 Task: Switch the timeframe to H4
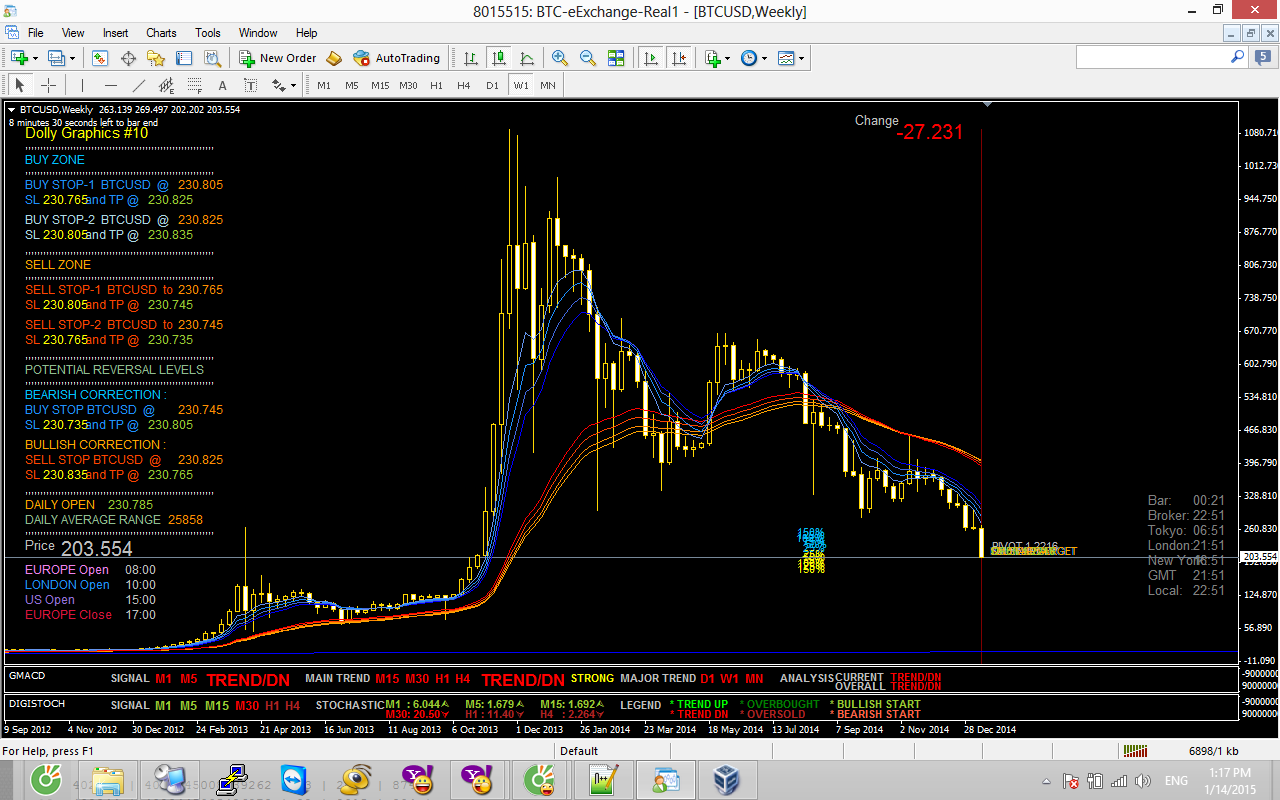[464, 85]
